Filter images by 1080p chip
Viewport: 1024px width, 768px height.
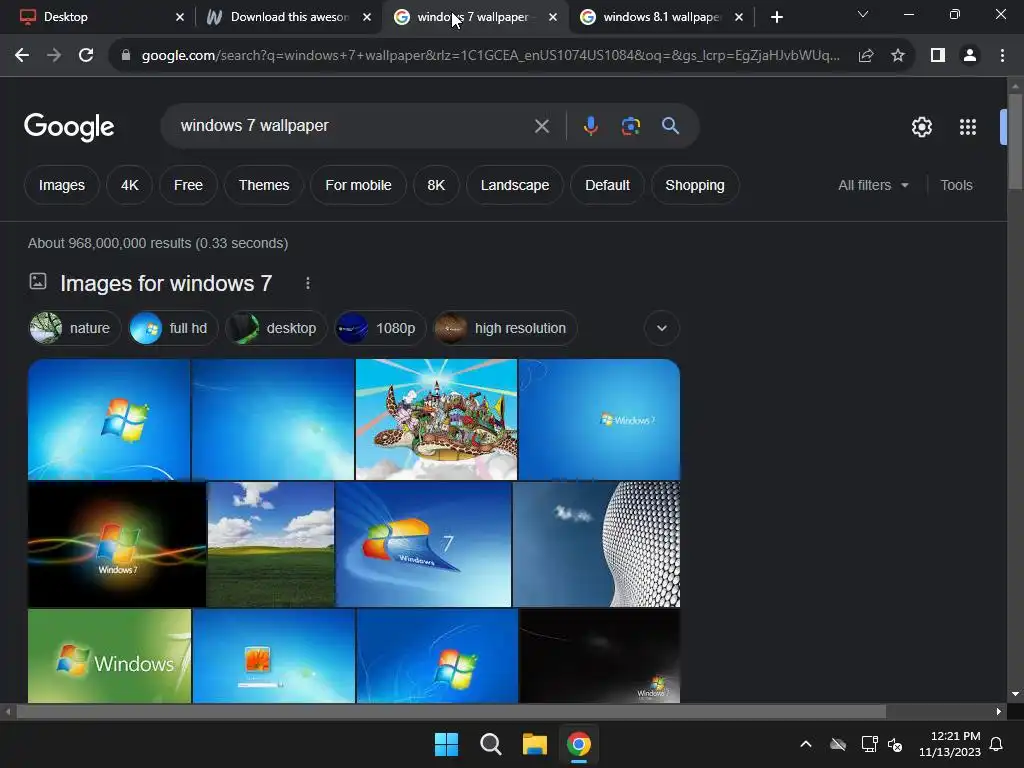(380, 328)
